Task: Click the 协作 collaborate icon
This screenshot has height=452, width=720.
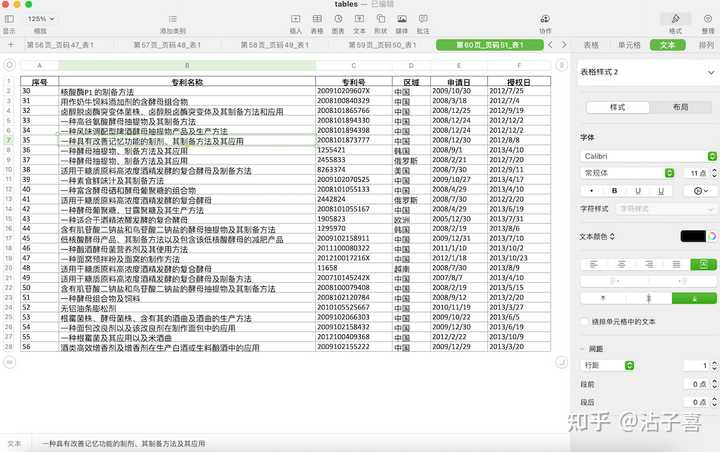Action: click(545, 19)
